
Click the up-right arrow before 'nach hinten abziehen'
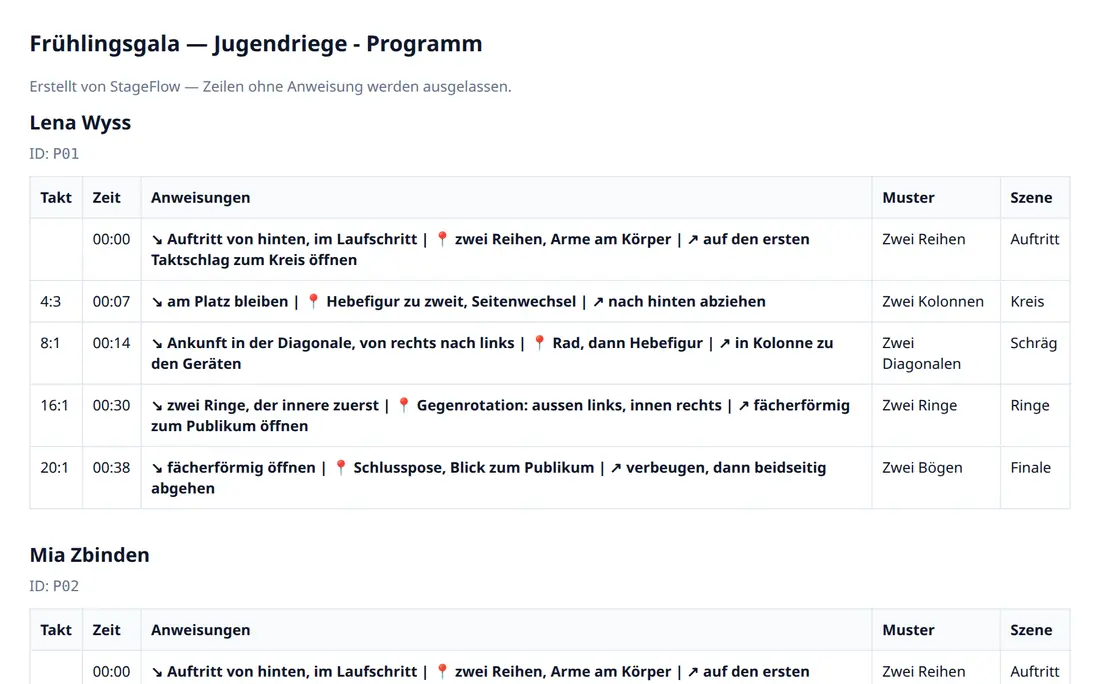[x=598, y=302]
